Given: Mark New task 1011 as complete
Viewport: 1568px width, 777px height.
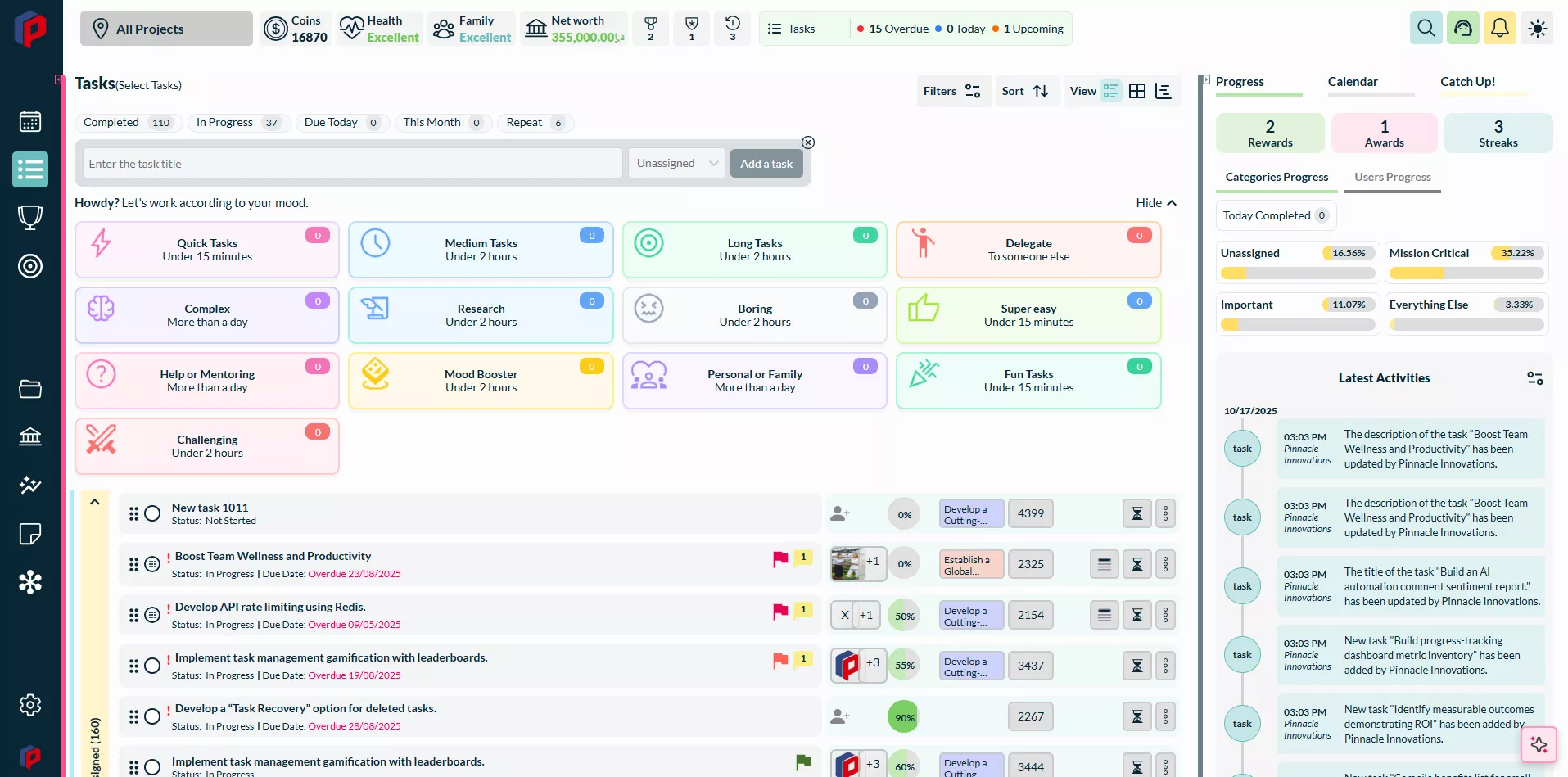Looking at the screenshot, I should tap(152, 514).
